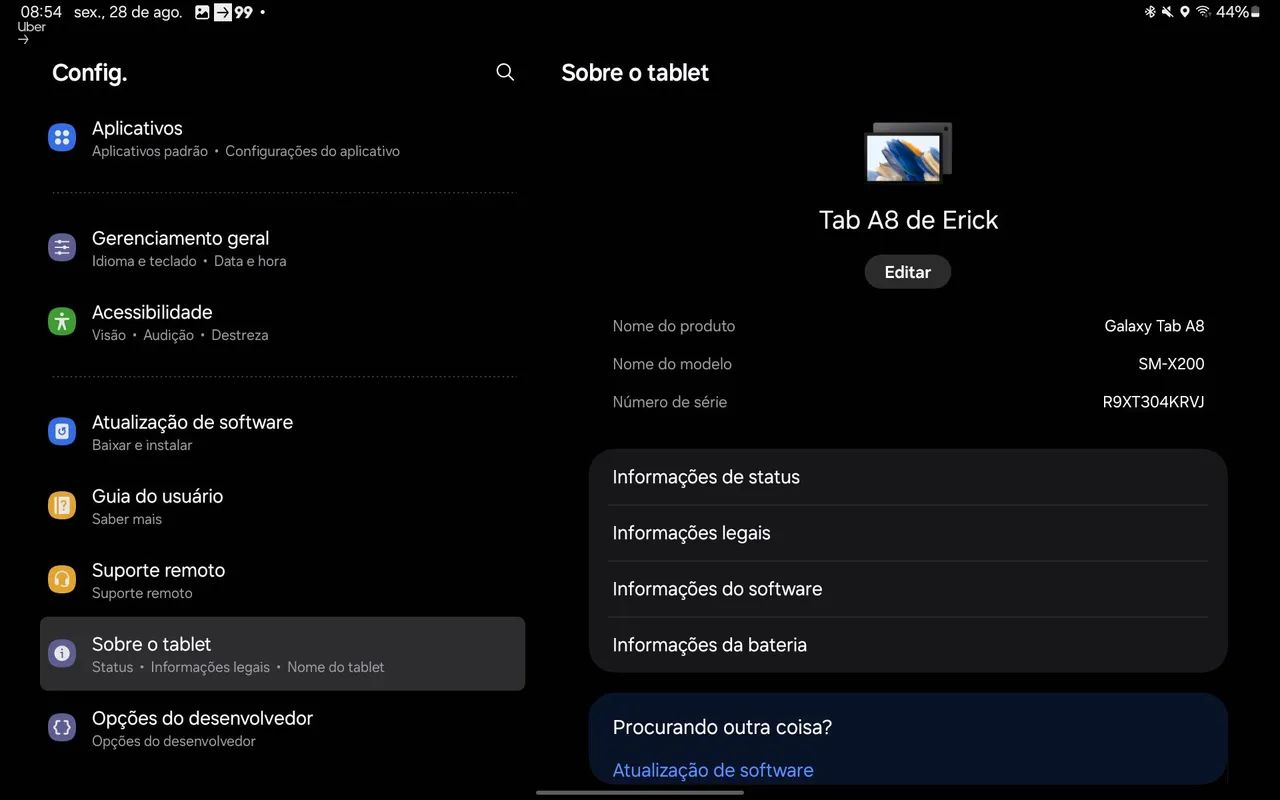Tap the Galaxy Tab A8 device image
1280x800 pixels.
pos(908,152)
